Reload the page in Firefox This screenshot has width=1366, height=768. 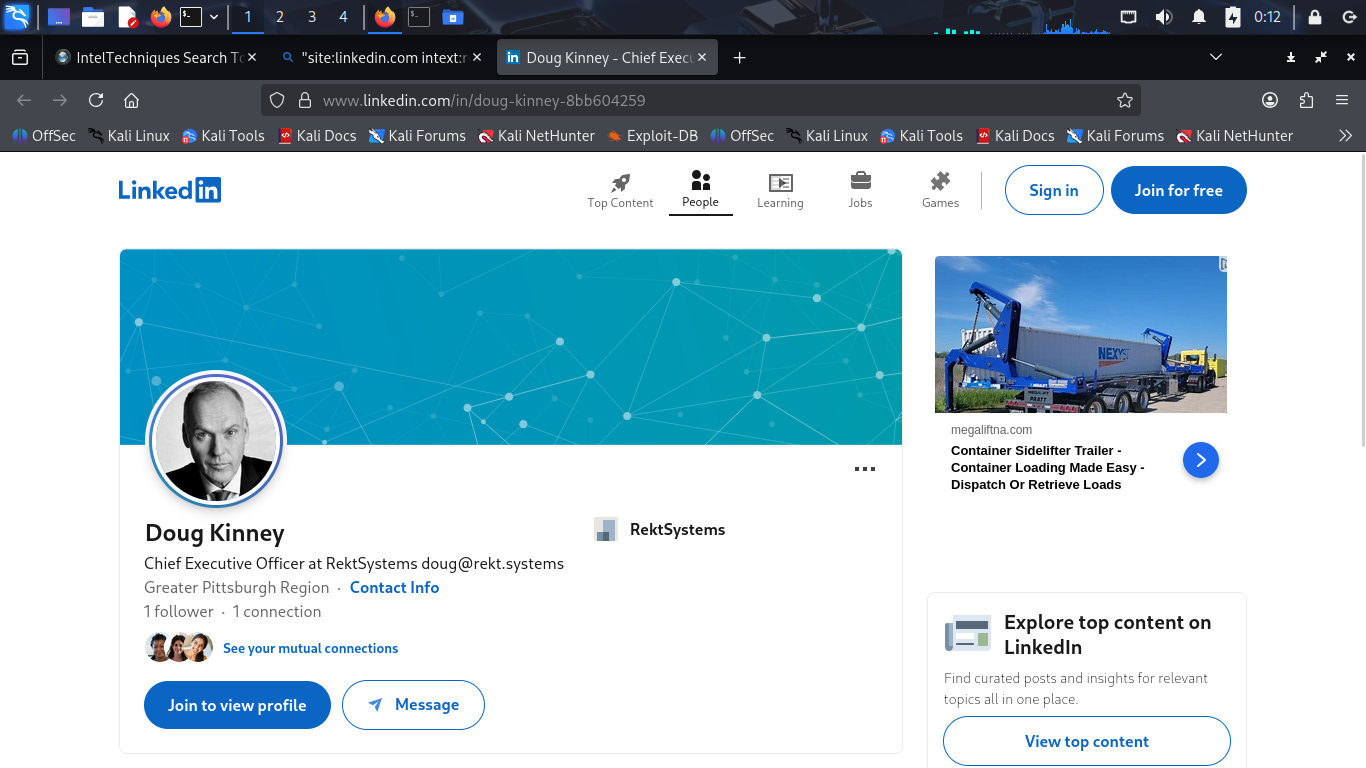click(x=96, y=100)
